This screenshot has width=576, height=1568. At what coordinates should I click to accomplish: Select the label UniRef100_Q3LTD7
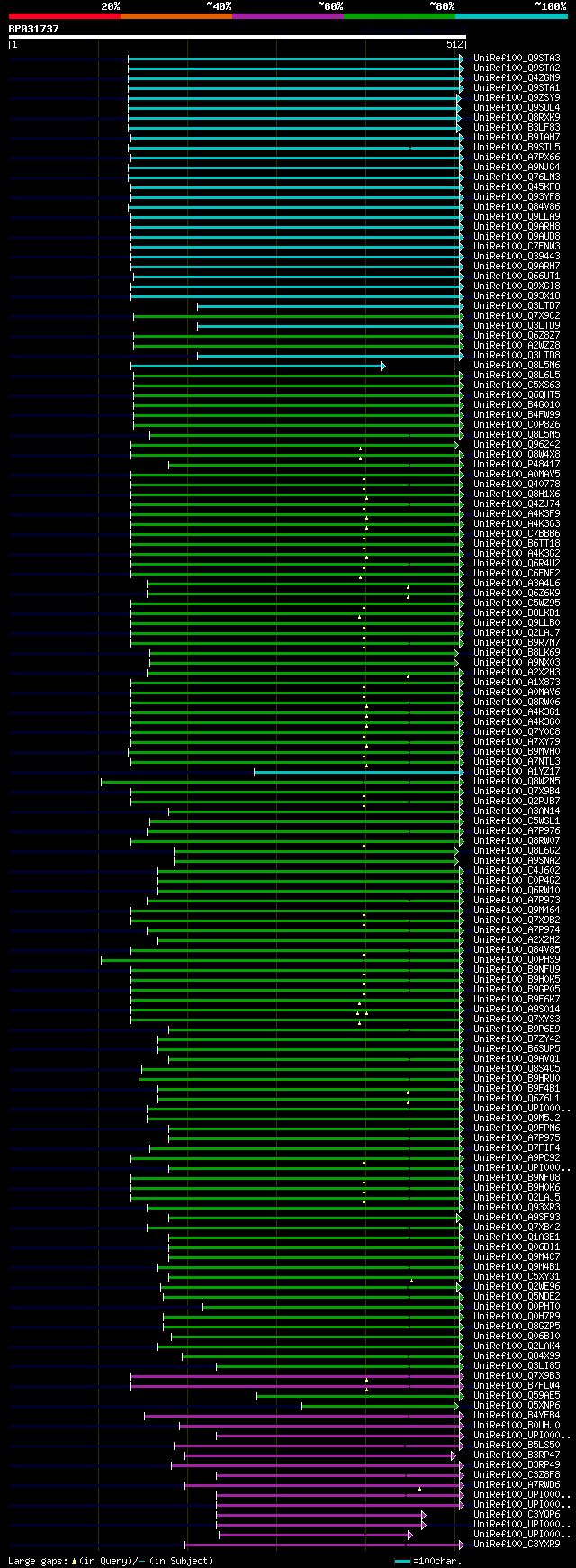517,306
